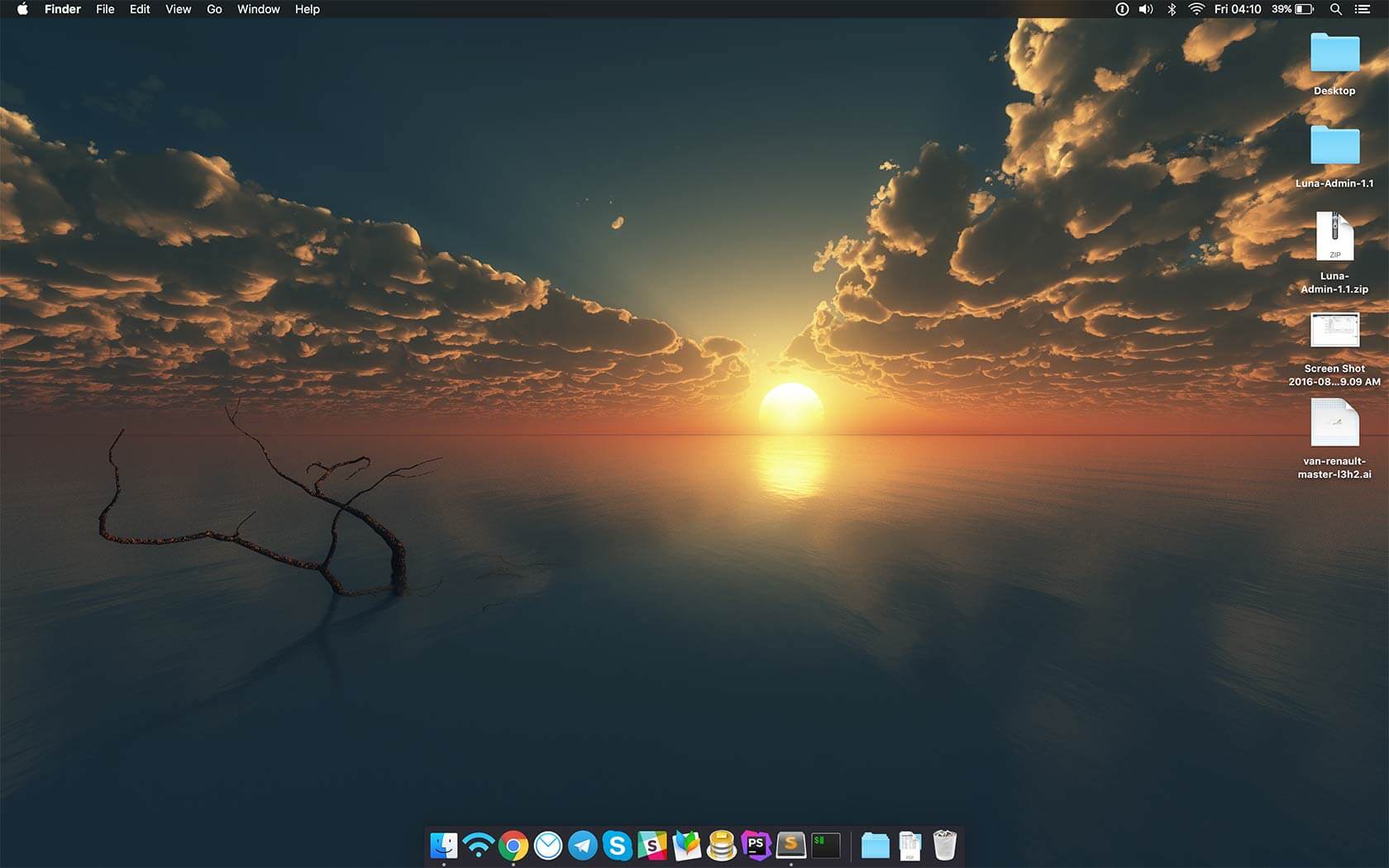Open Notification Center from menu bar
Viewport: 1389px width, 868px height.
pos(1363,9)
